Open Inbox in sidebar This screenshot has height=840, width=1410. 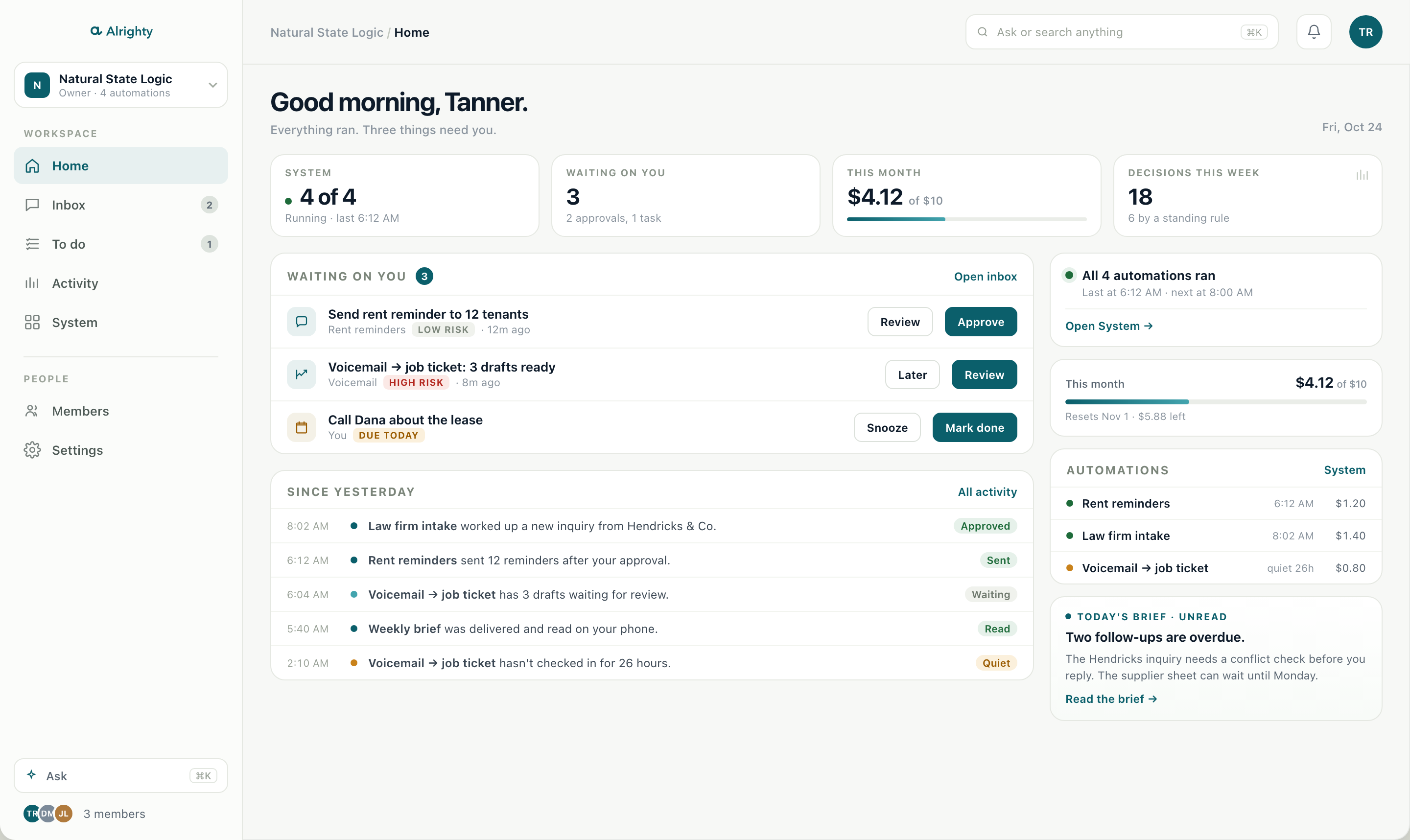click(x=120, y=204)
